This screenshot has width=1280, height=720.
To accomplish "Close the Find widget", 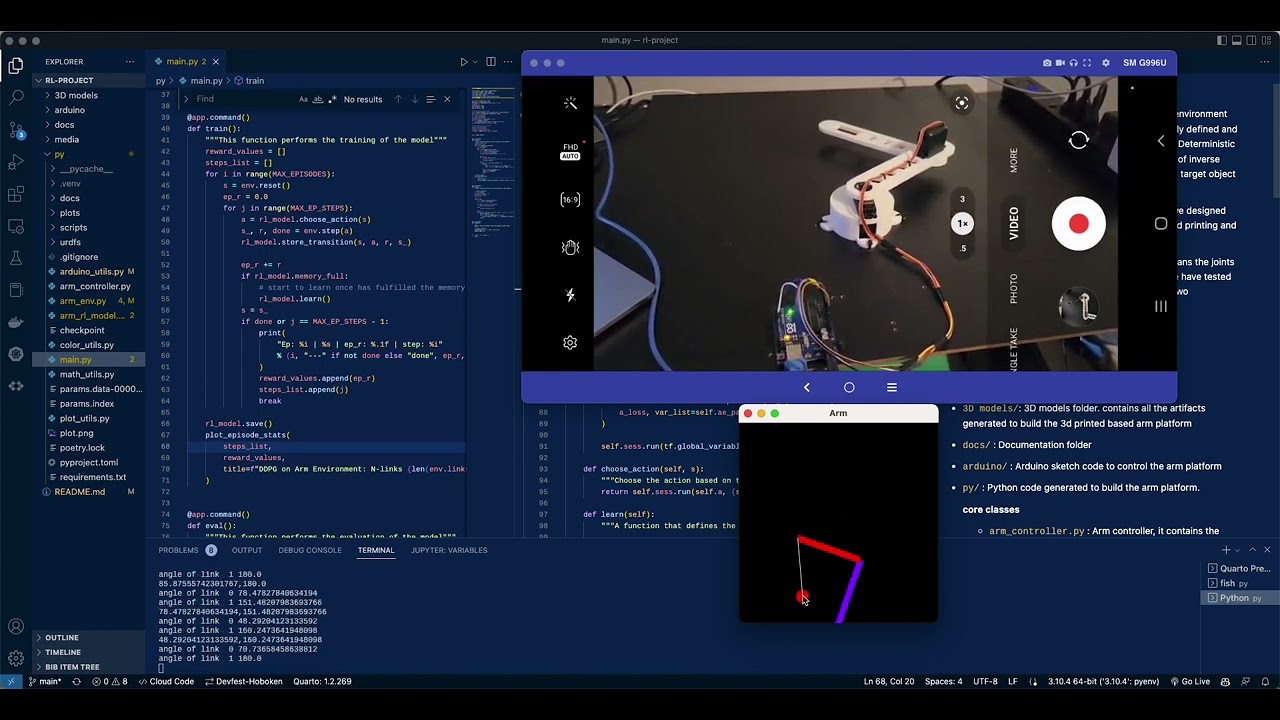I will 447,99.
